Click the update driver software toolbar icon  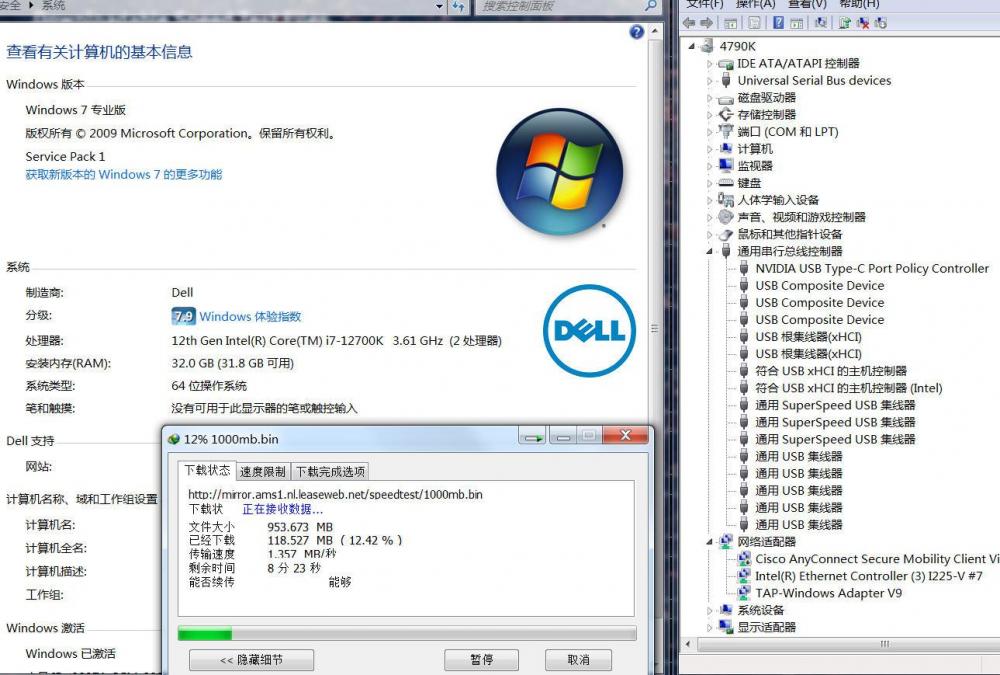[x=844, y=23]
